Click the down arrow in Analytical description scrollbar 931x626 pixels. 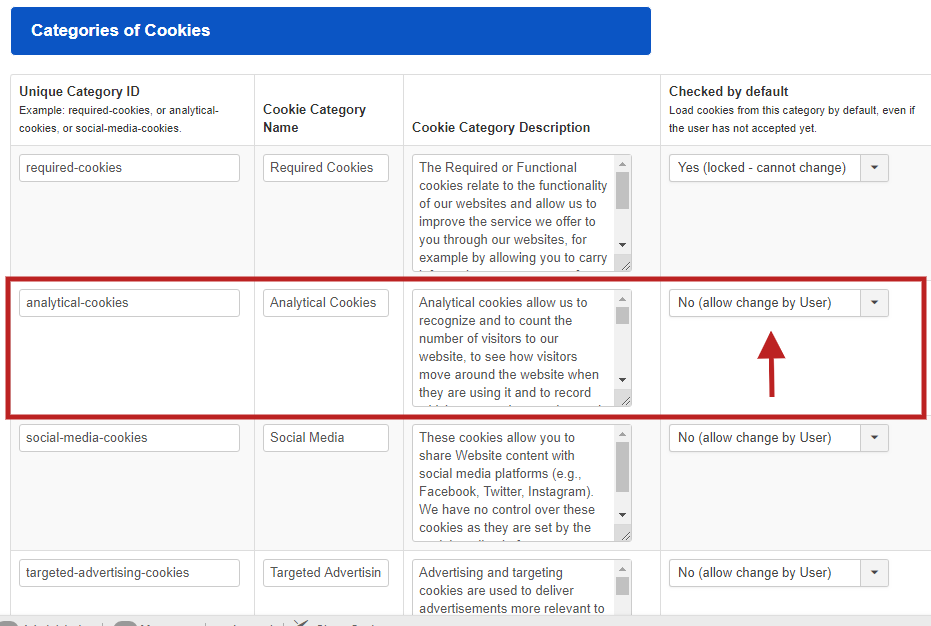tap(622, 380)
